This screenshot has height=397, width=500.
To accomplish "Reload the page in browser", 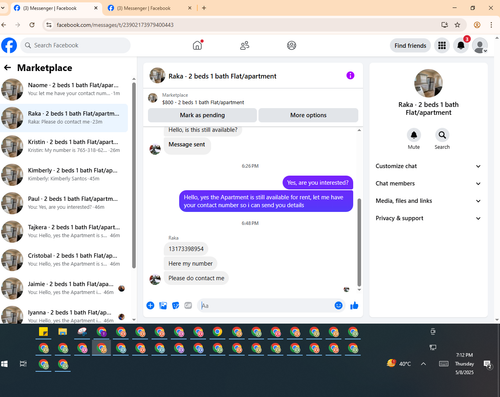I will (x=32, y=25).
